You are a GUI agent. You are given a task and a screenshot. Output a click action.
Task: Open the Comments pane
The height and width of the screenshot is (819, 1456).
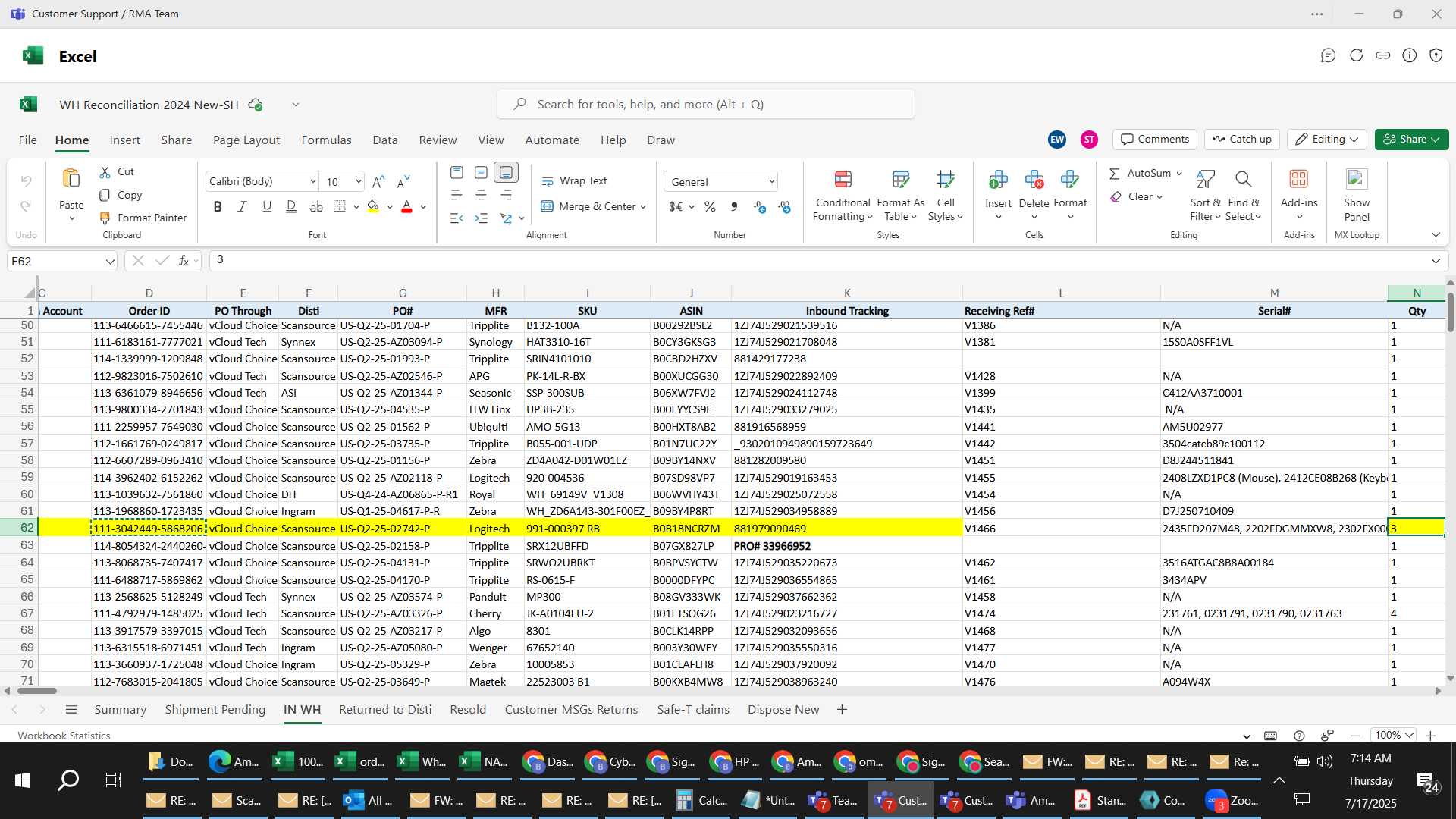coord(1155,140)
